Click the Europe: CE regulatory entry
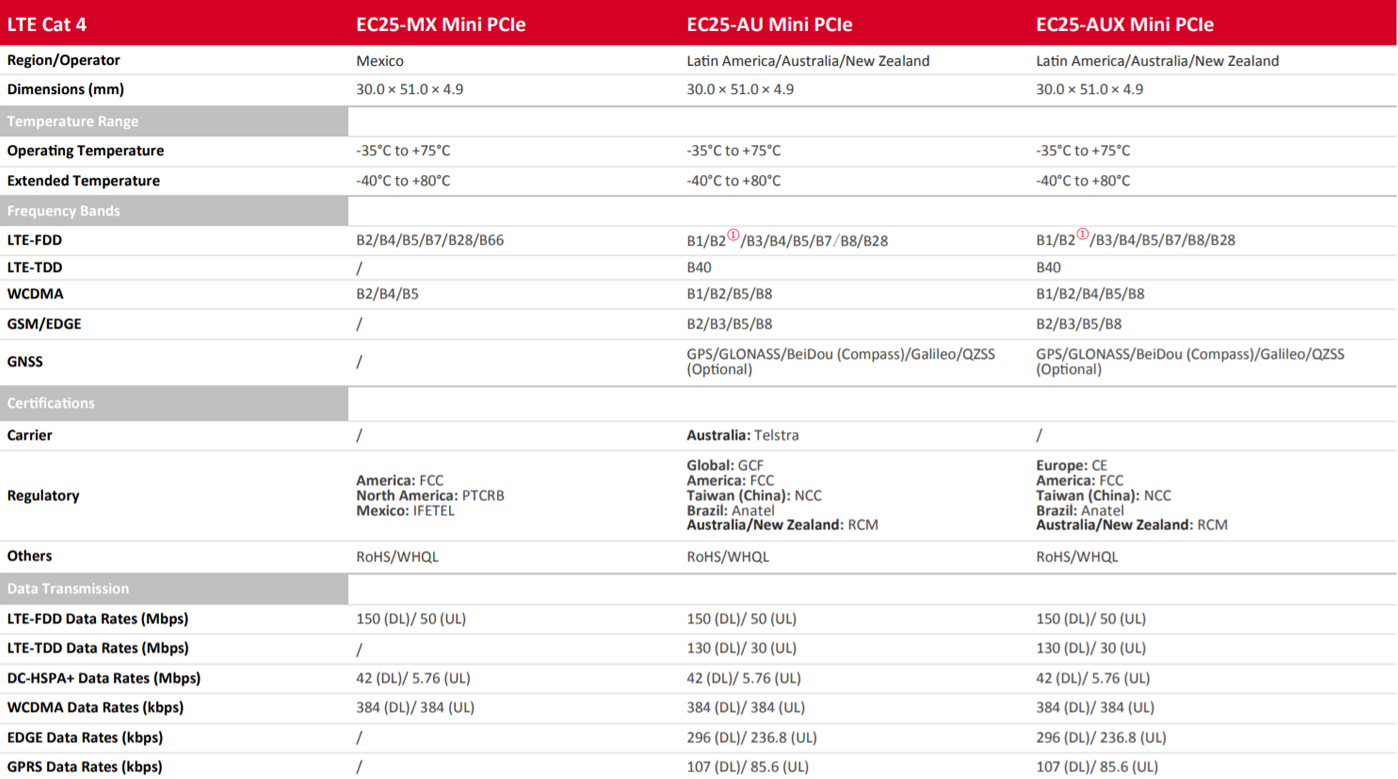Image resolution: width=1398 pixels, height=779 pixels. pos(1074,466)
